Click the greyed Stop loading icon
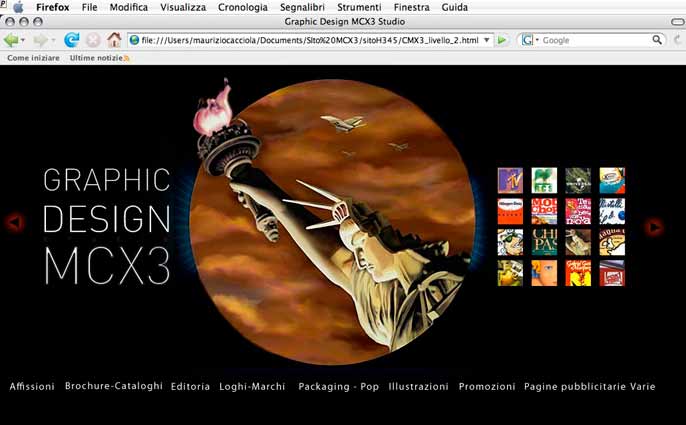Screen dimensions: 686x425 [93, 40]
